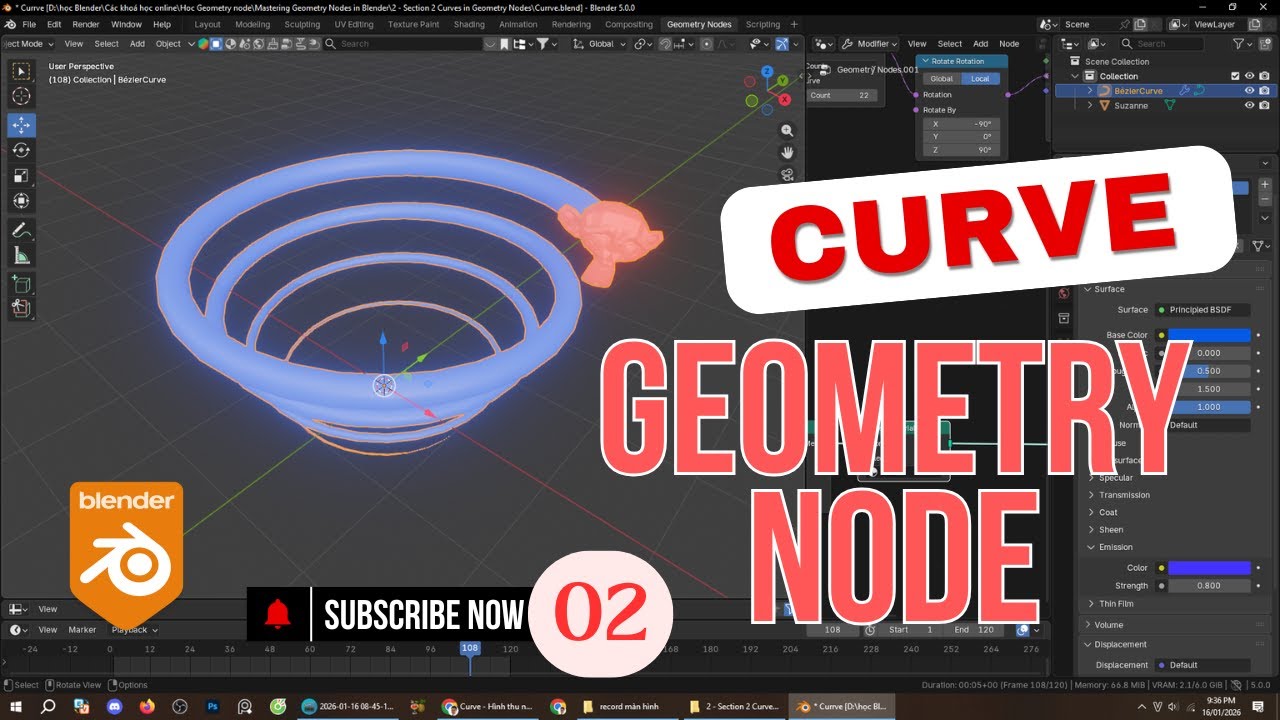Open the File menu

tap(28, 24)
